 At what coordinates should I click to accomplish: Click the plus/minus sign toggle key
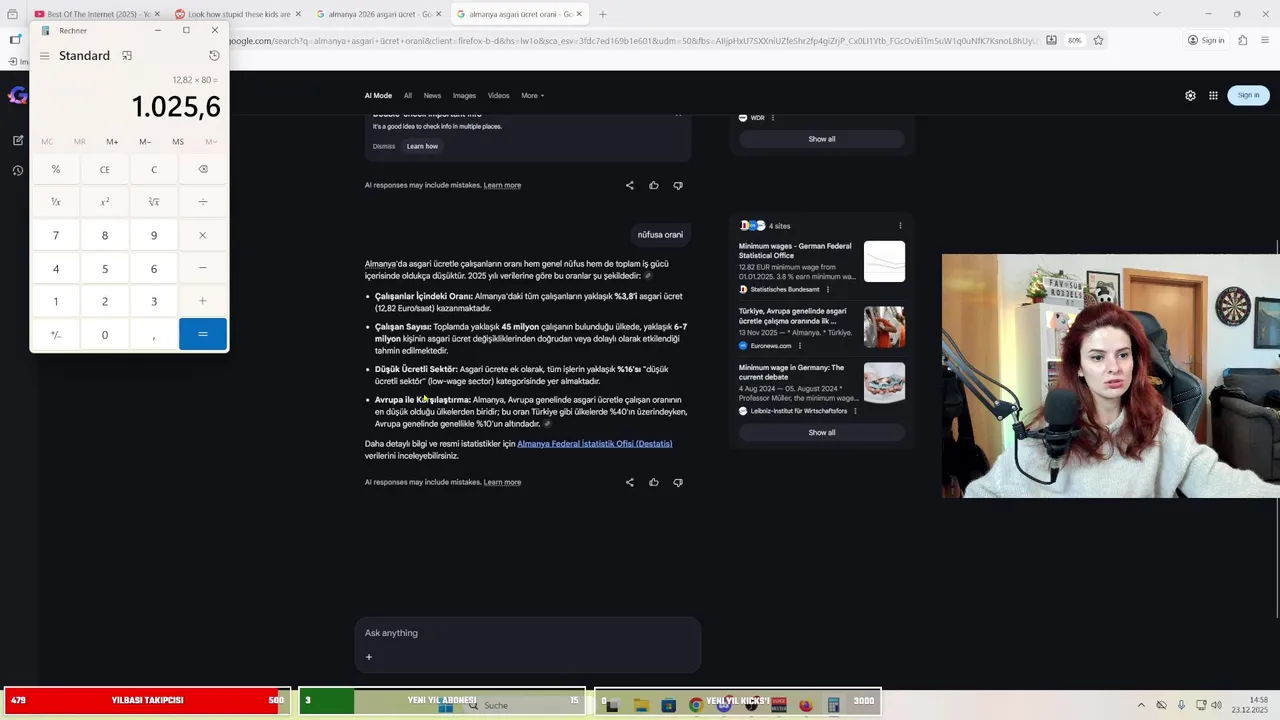56,334
